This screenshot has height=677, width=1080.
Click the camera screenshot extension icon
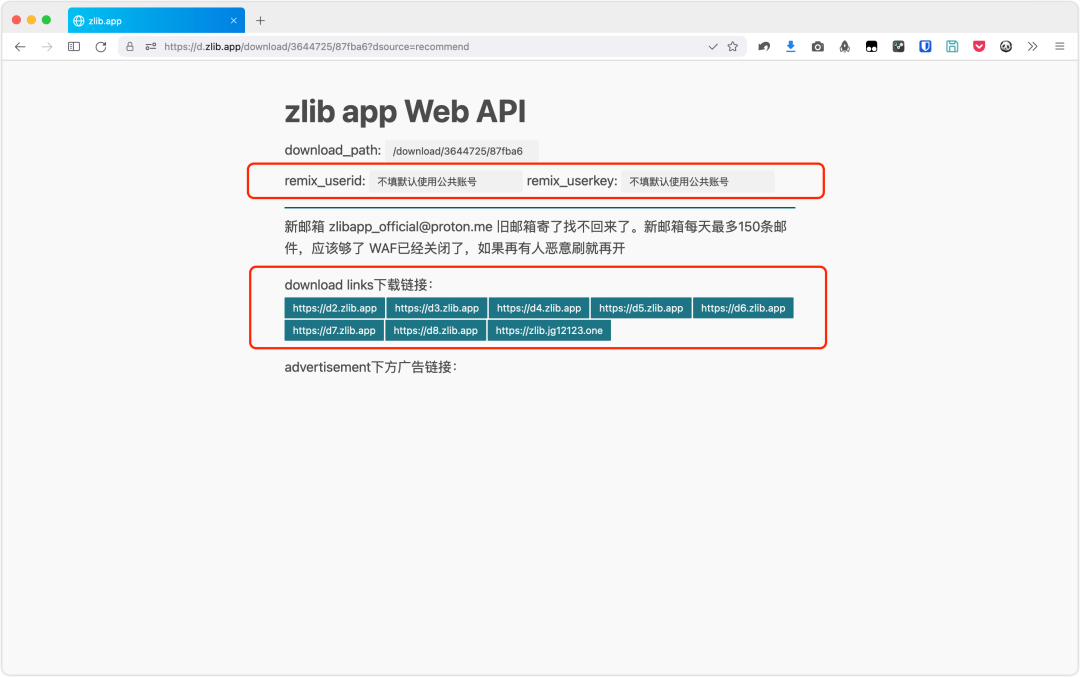[x=818, y=47]
